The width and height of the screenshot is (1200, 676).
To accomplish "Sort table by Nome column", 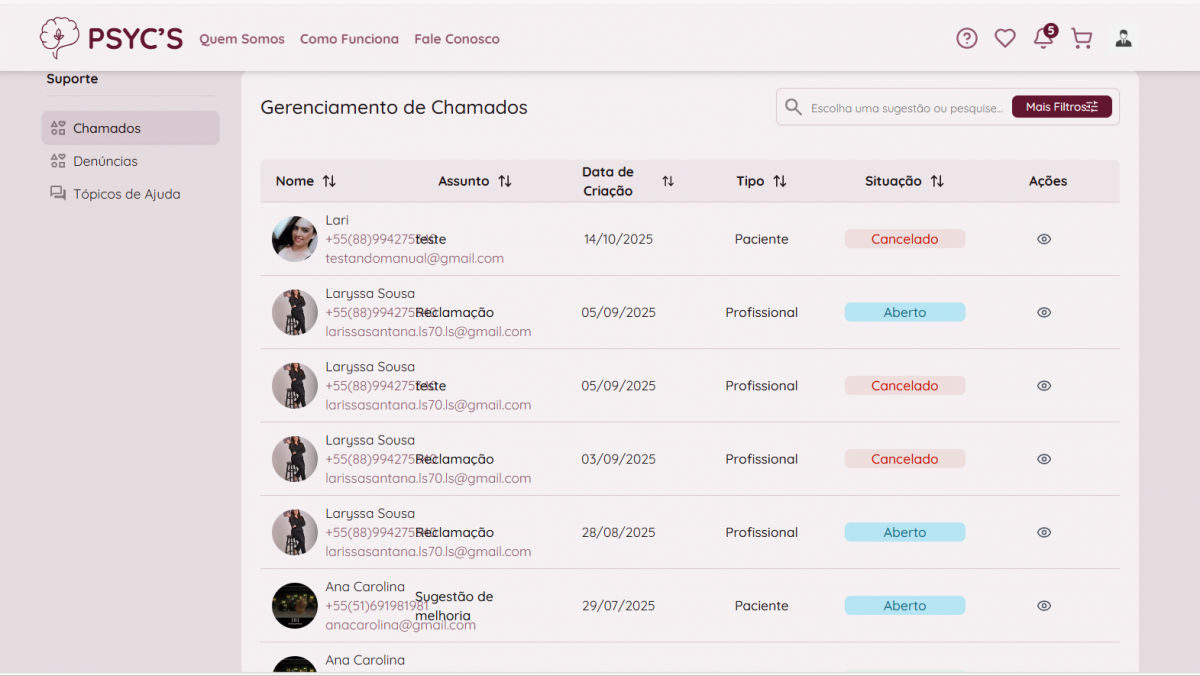I will (329, 181).
